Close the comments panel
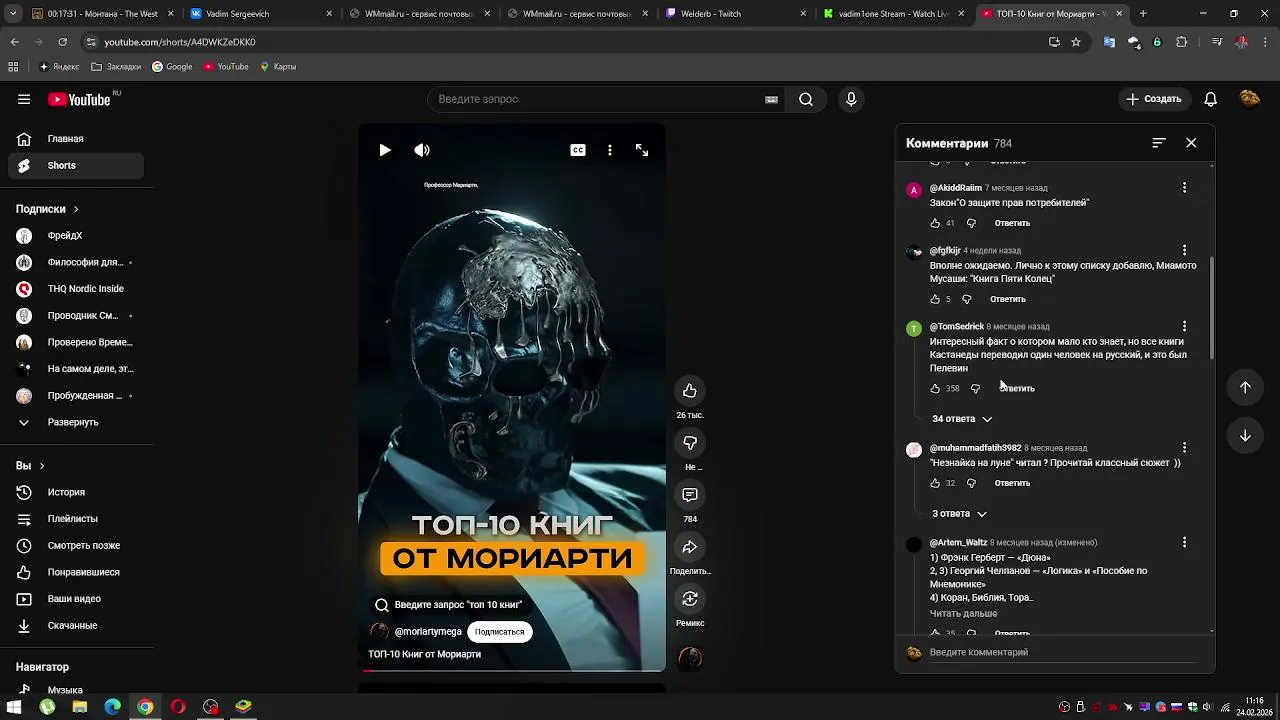The image size is (1280, 720). click(x=1191, y=143)
